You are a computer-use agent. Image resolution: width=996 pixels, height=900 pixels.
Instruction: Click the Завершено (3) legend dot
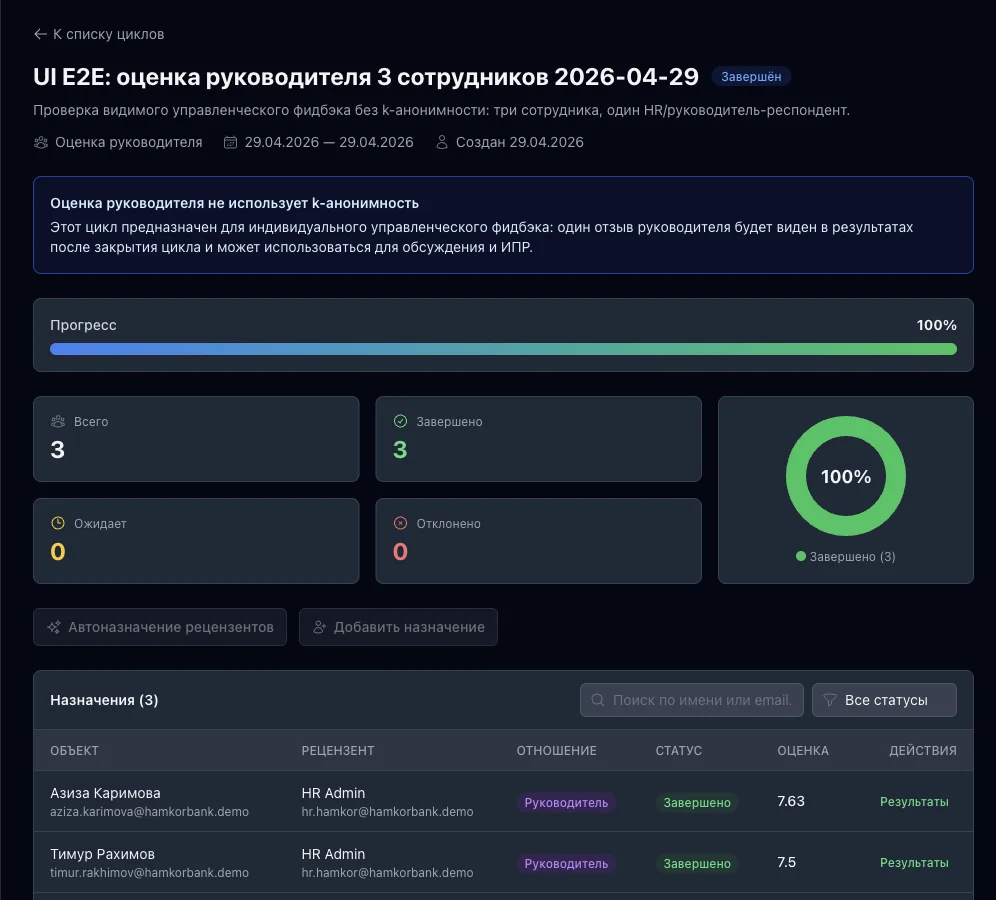click(800, 556)
